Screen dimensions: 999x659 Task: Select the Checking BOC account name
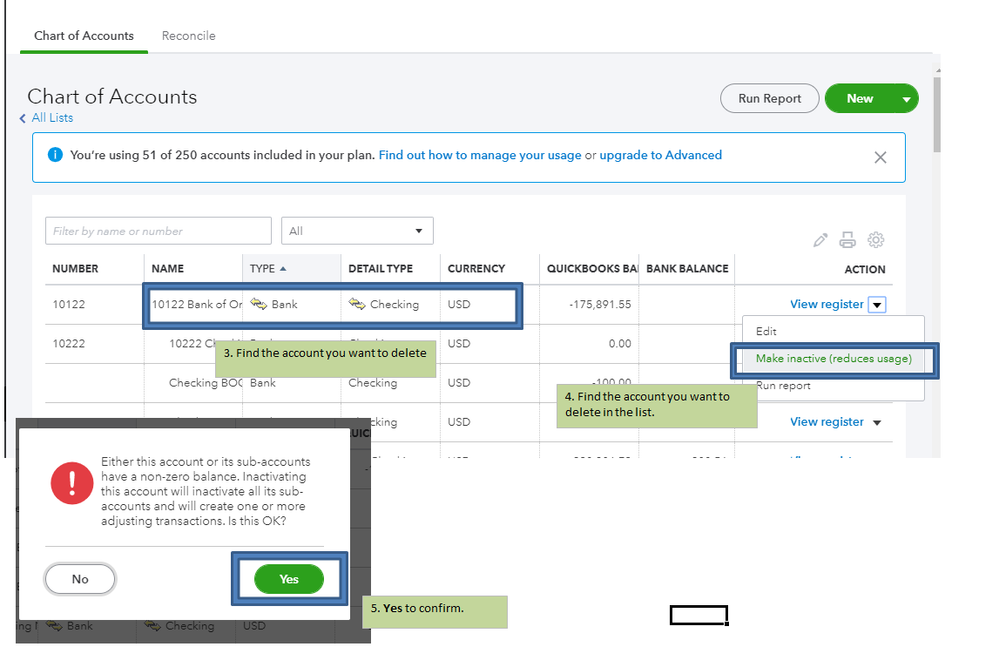205,382
